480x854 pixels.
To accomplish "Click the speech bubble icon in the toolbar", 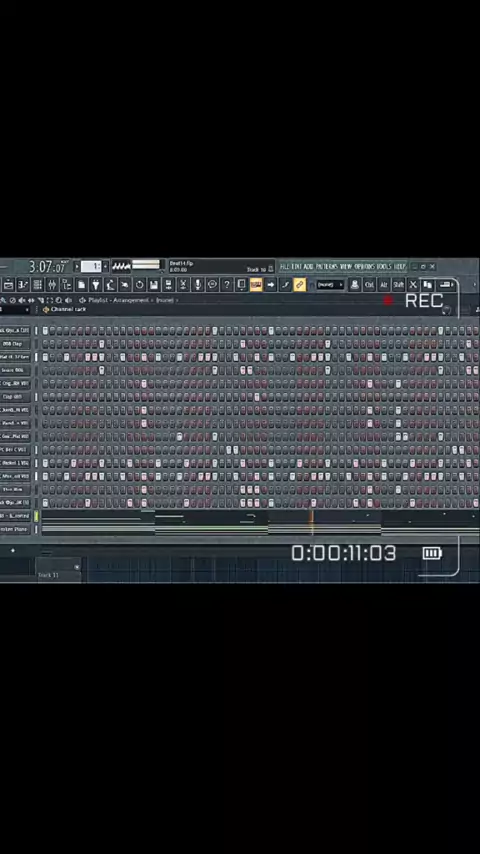I will pyautogui.click(x=212, y=284).
